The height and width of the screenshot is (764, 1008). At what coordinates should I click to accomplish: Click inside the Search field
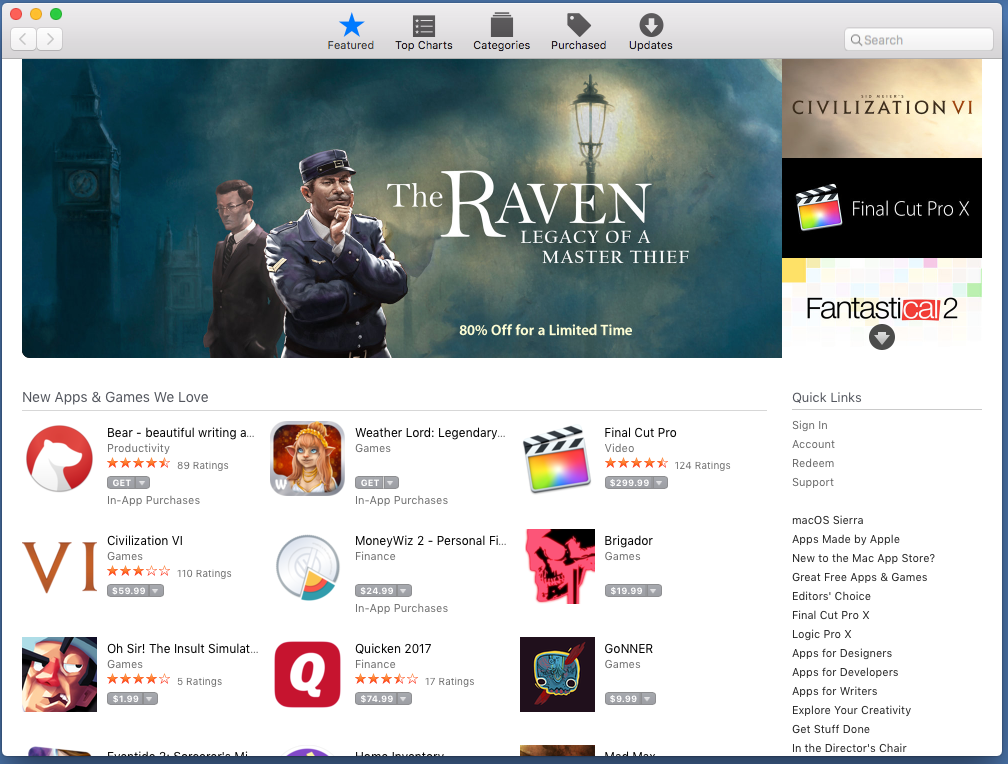917,38
